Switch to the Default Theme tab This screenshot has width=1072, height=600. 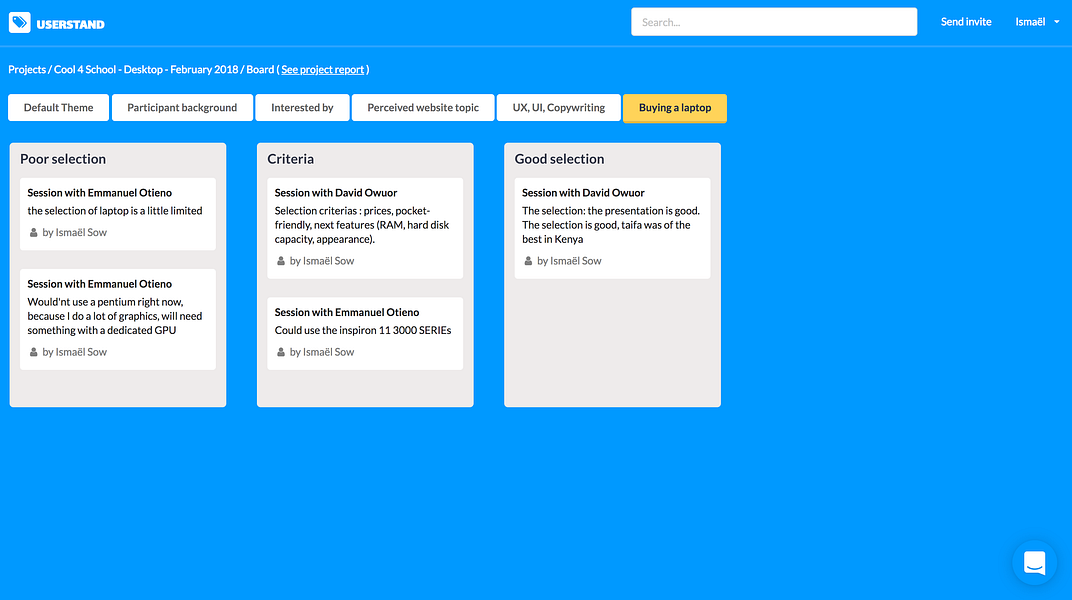[x=58, y=107]
